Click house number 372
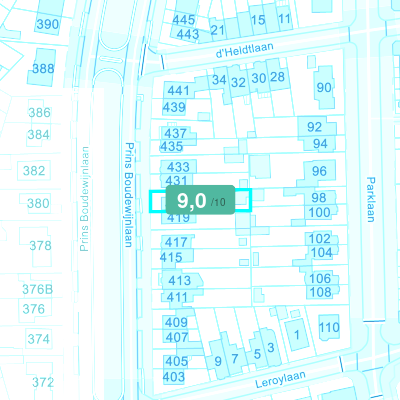Screen dimensions: 400x400 click(43, 382)
